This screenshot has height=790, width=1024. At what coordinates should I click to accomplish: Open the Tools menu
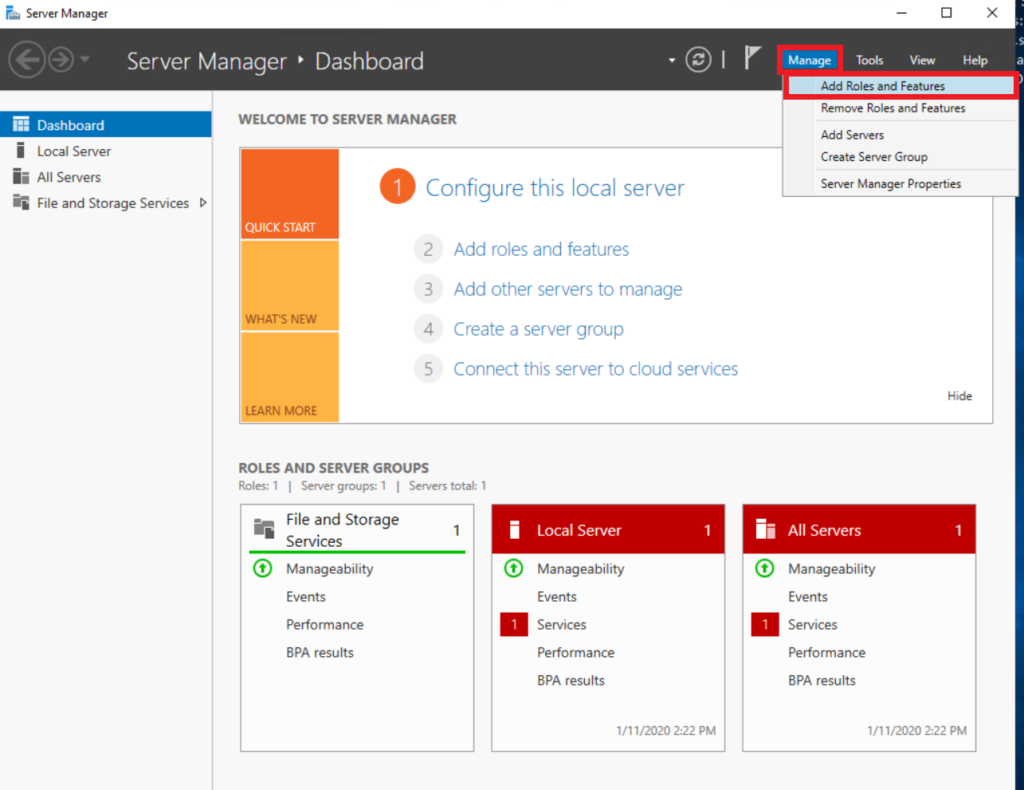pyautogui.click(x=869, y=60)
